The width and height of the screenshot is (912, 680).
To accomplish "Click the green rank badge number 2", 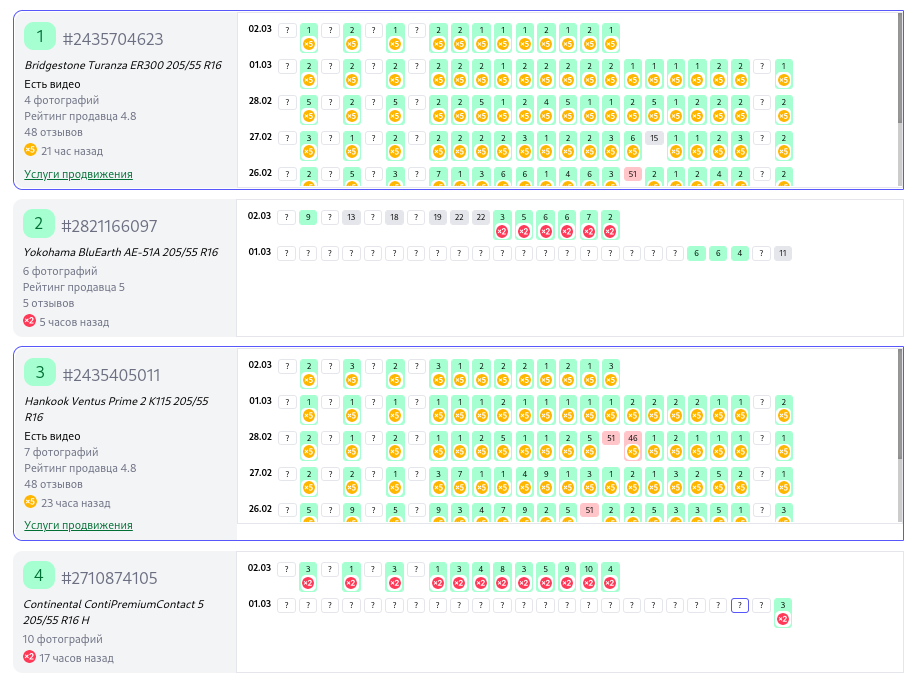I will click(39, 224).
